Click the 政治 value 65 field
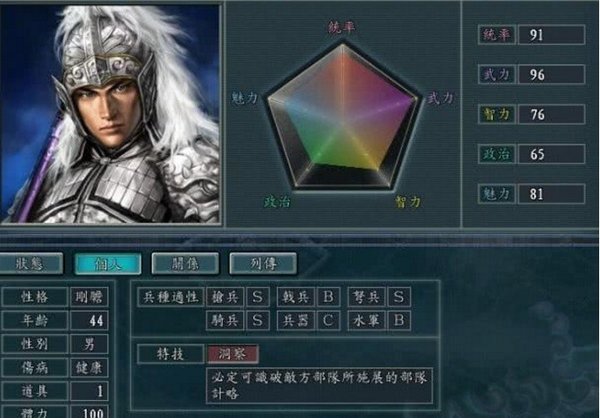 point(551,154)
